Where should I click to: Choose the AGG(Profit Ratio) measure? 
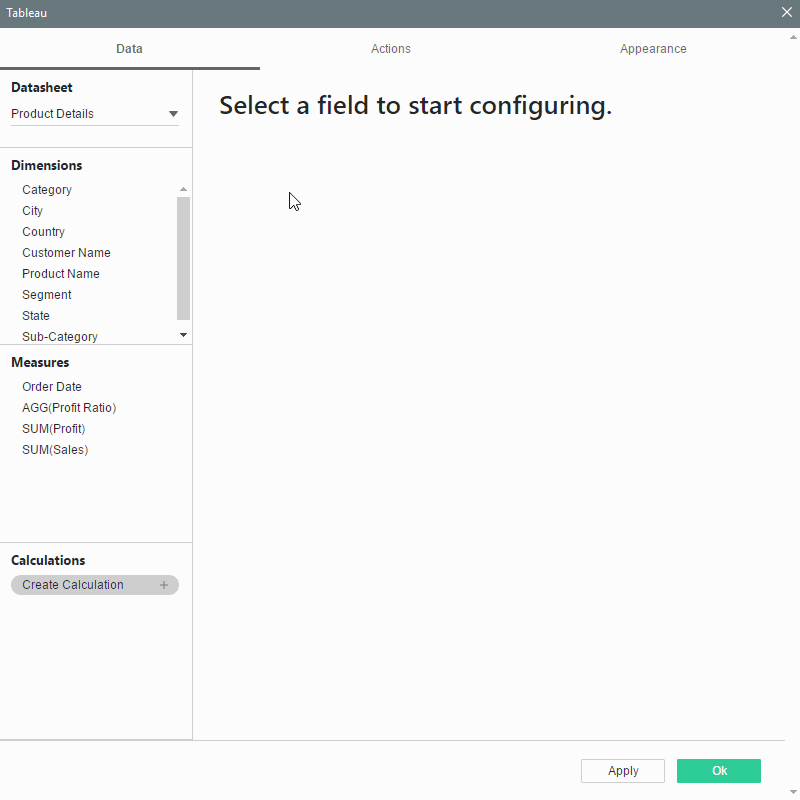pos(69,408)
